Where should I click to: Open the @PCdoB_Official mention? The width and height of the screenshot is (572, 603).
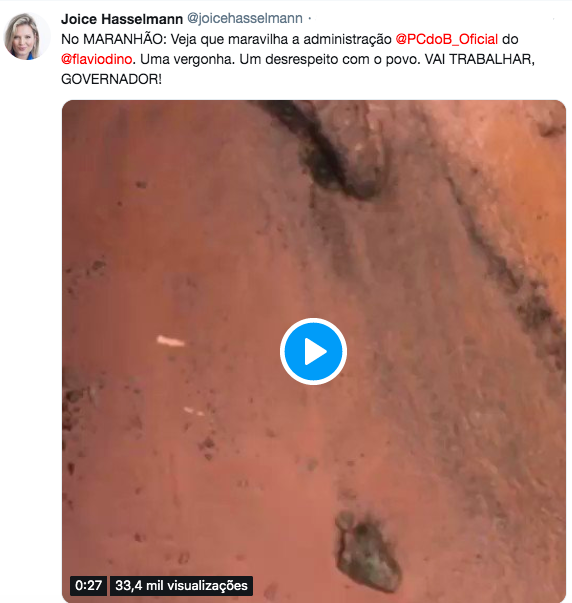tap(447, 39)
